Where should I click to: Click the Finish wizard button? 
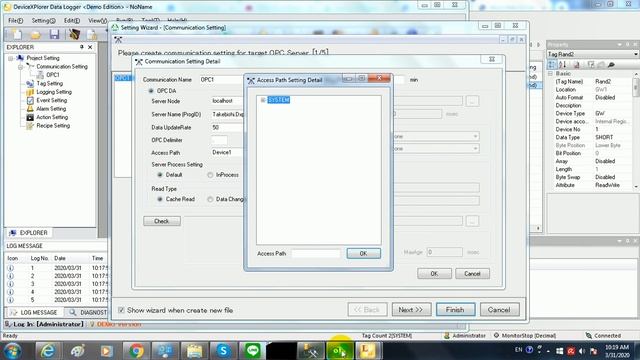pos(455,310)
